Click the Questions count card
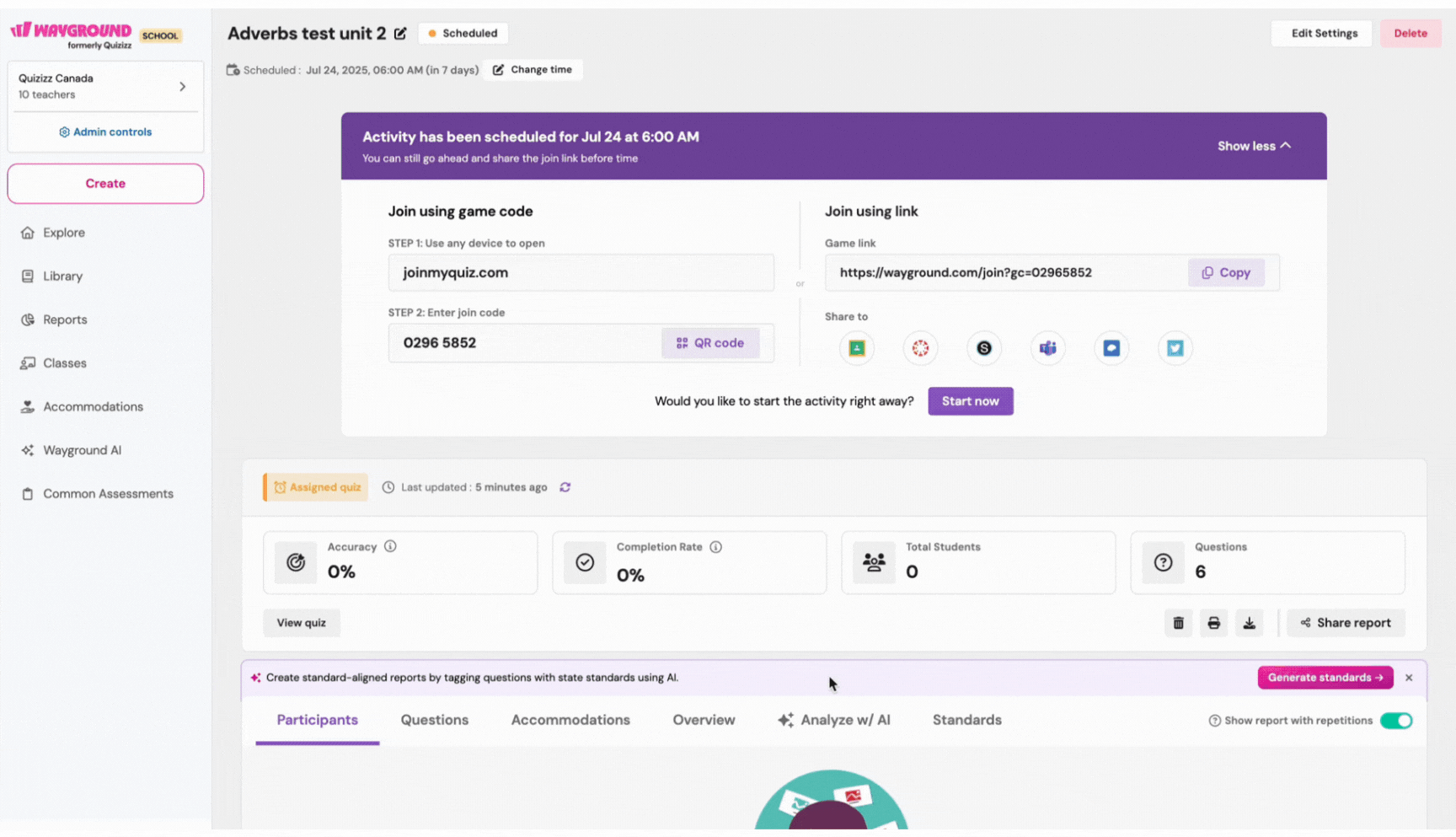This screenshot has width=1456, height=837. pos(1267,562)
